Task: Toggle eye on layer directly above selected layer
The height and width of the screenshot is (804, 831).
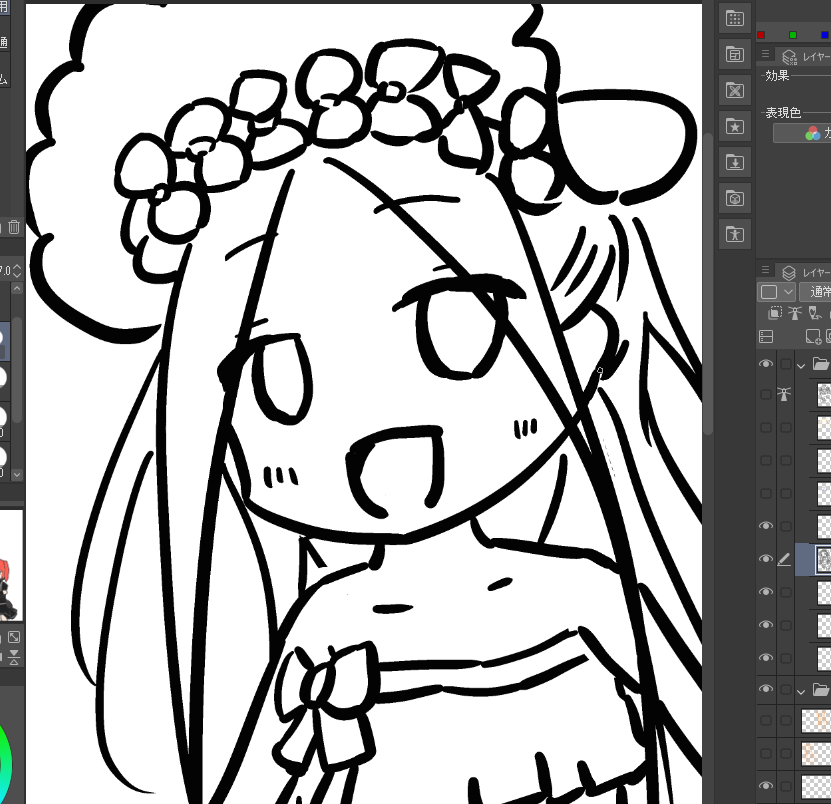Action: click(x=766, y=526)
